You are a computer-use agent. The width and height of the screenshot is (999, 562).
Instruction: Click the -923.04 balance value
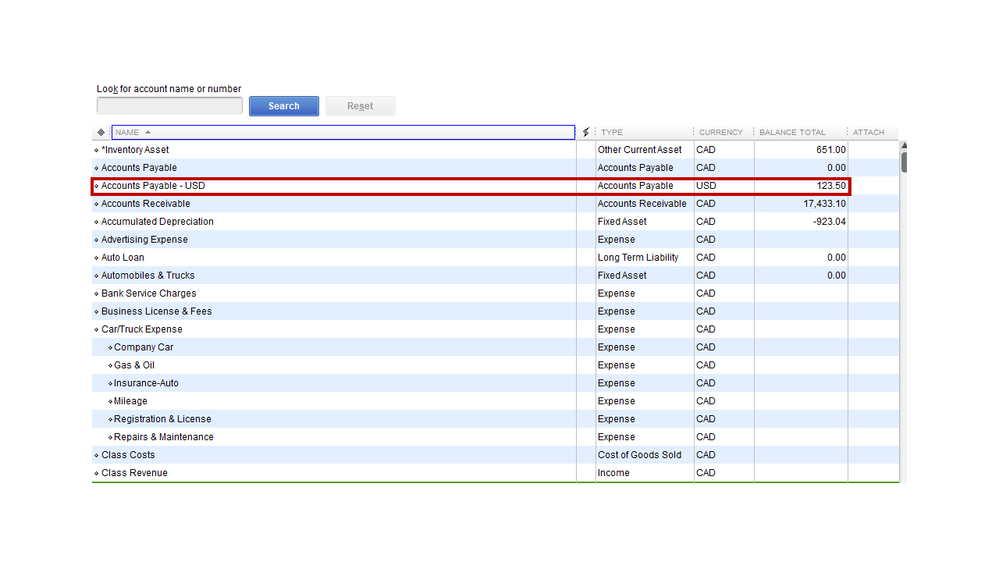coord(829,222)
